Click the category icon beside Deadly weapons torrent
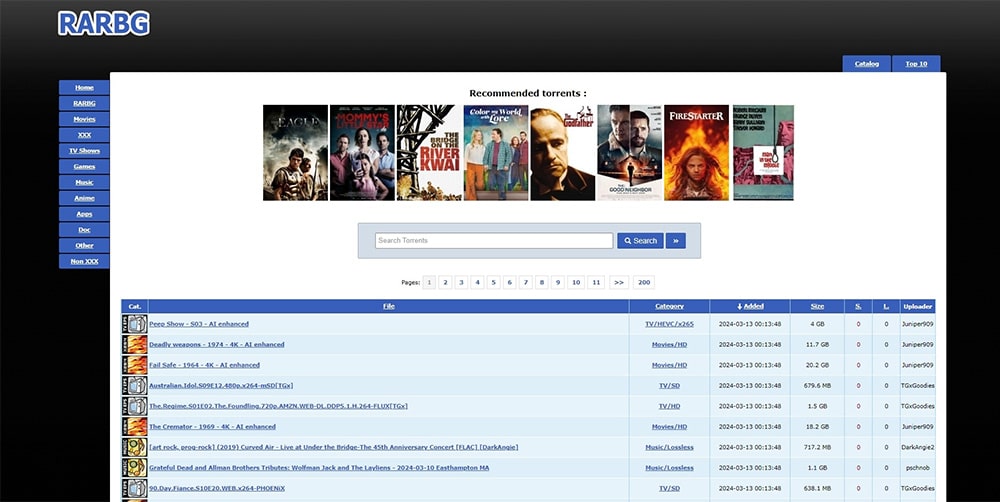 point(134,345)
